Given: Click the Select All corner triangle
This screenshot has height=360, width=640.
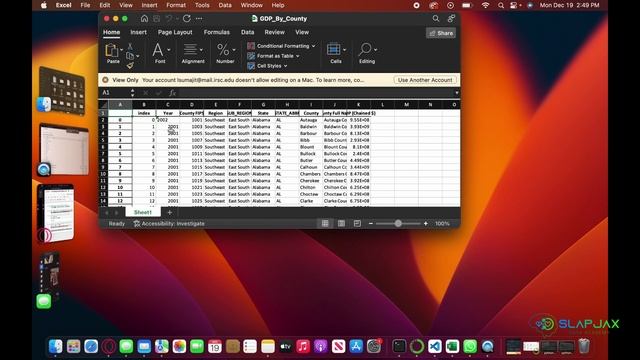Looking at the screenshot, I should [104, 105].
